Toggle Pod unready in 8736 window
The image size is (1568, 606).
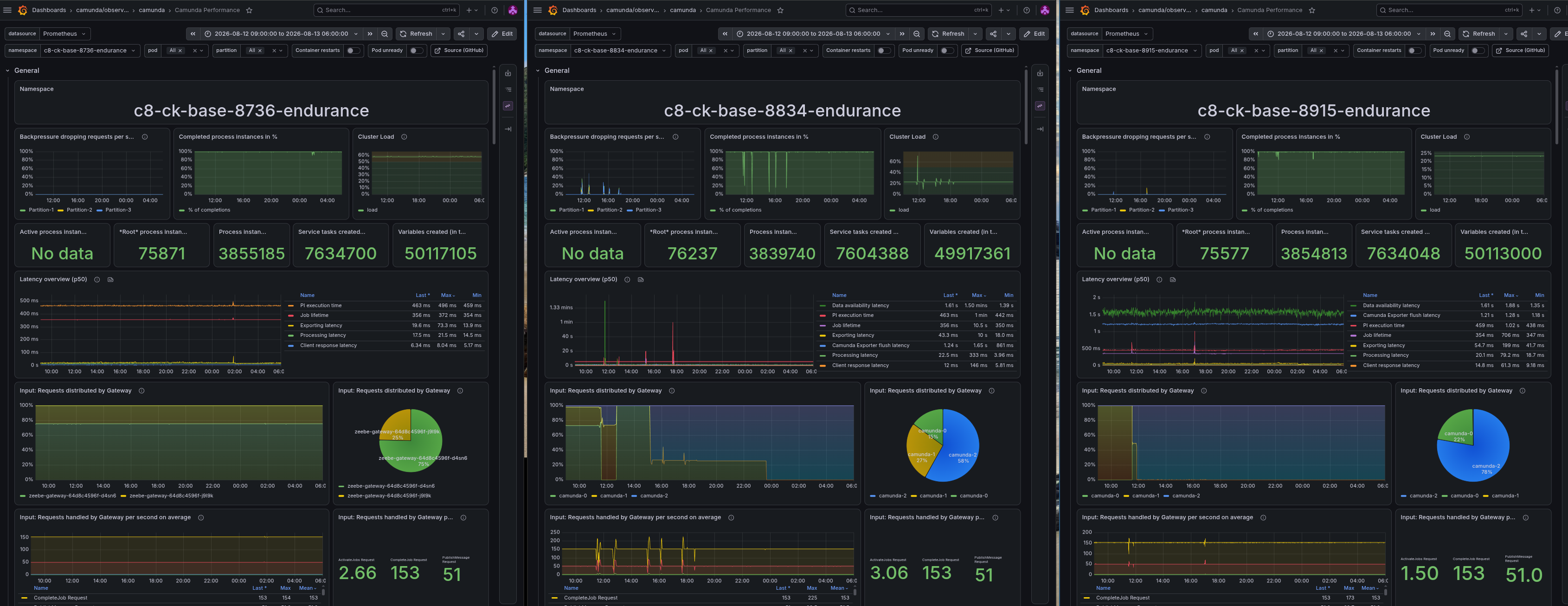(x=416, y=51)
